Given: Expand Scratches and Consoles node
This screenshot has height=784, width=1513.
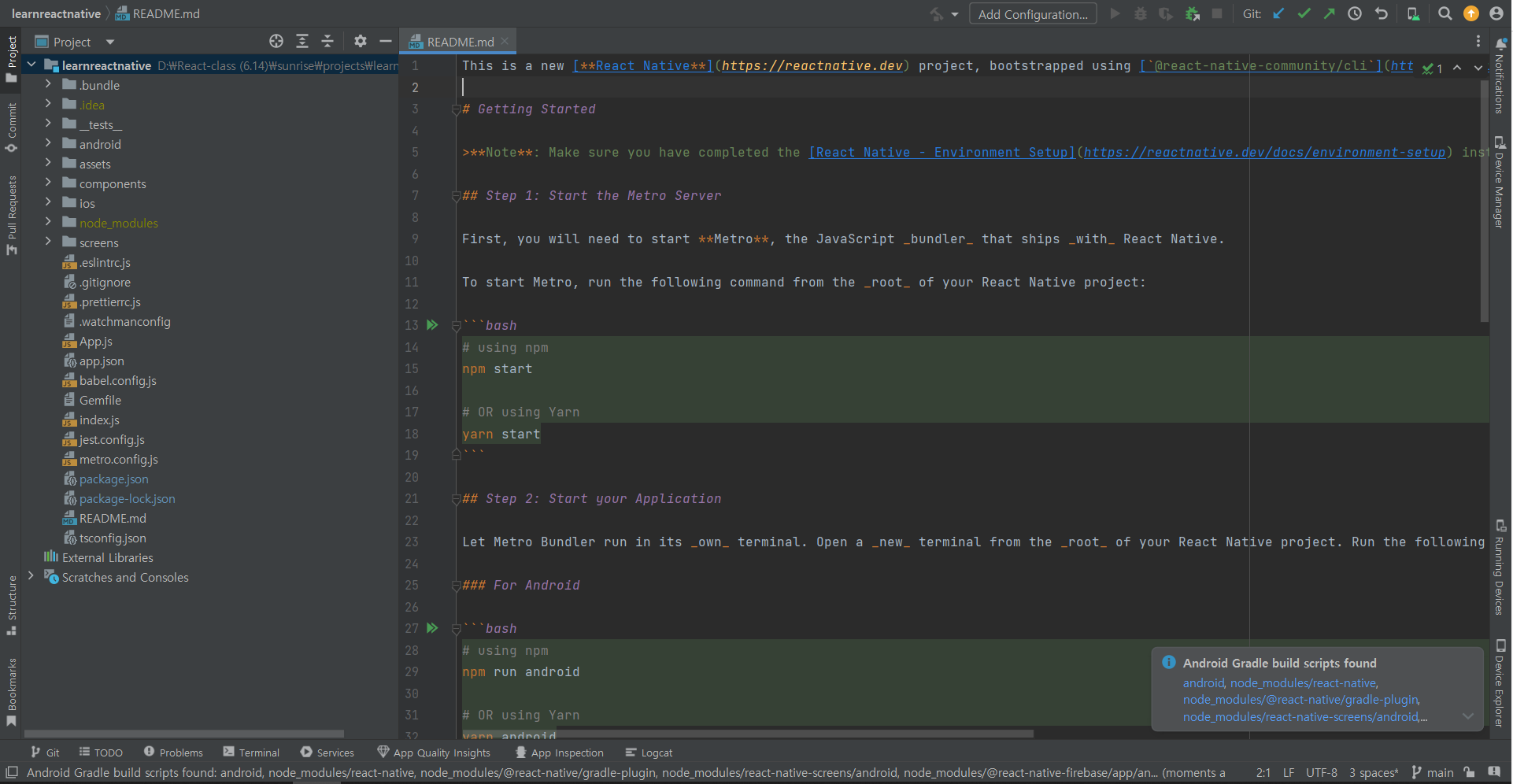Looking at the screenshot, I should pos(31,576).
